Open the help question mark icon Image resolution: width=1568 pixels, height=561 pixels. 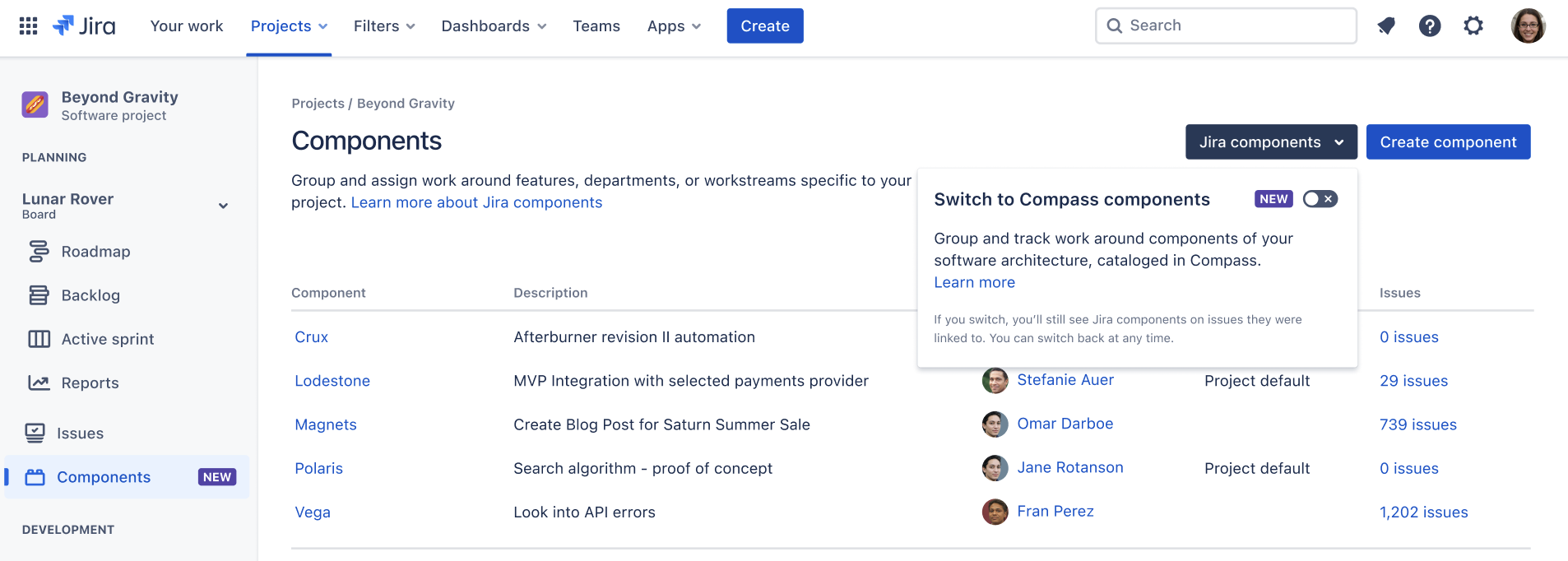pos(1430,25)
